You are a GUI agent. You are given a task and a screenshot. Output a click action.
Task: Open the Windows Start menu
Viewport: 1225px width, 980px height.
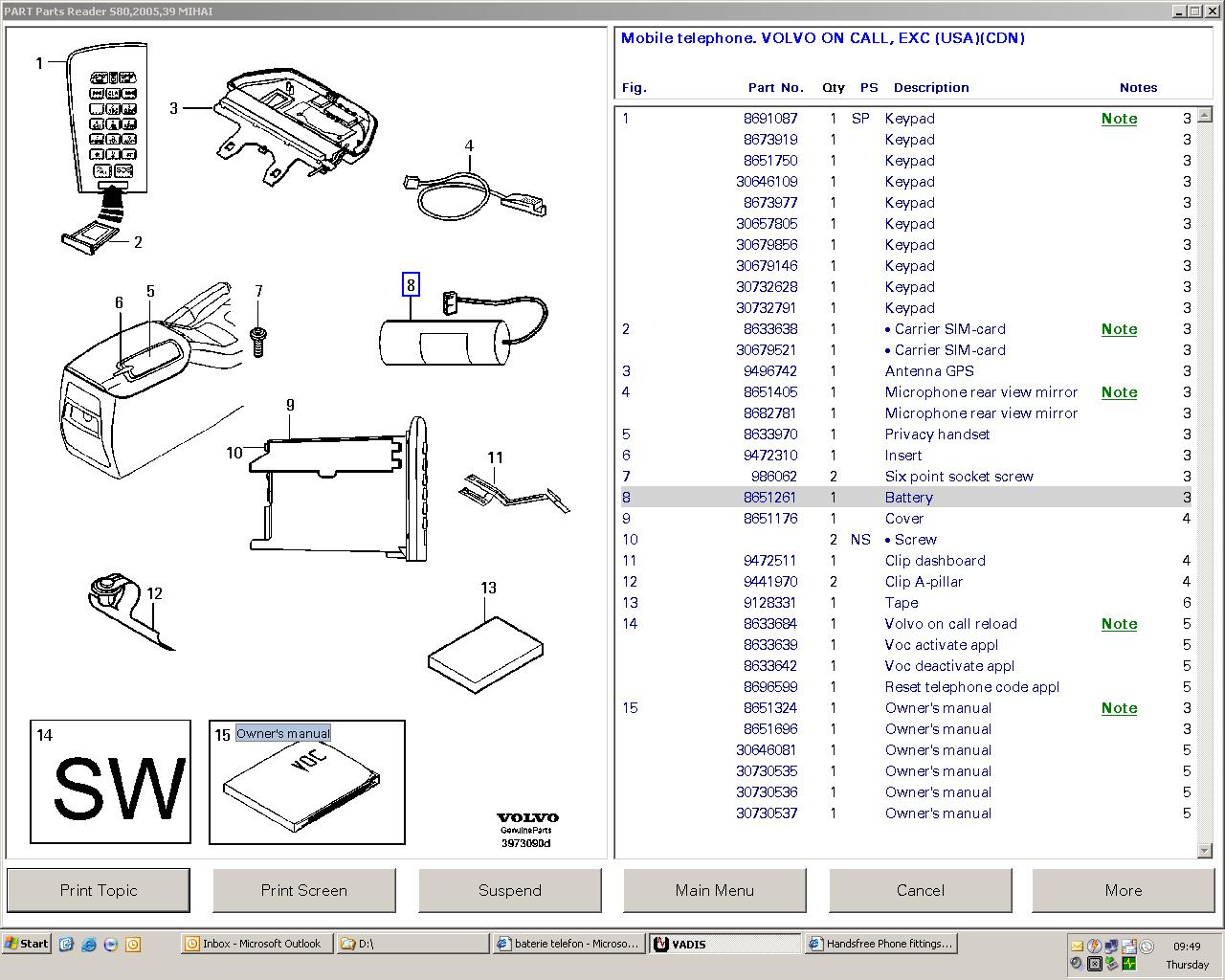click(26, 944)
